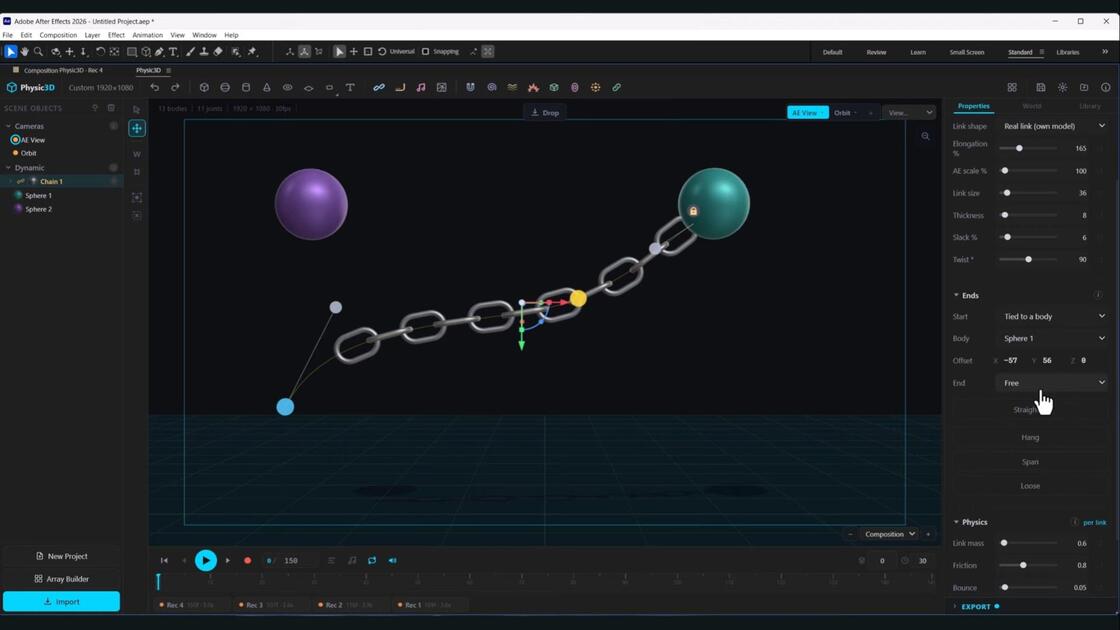Open the Body Sphere 1 dropdown
The height and width of the screenshot is (630, 1120).
coord(1053,339)
